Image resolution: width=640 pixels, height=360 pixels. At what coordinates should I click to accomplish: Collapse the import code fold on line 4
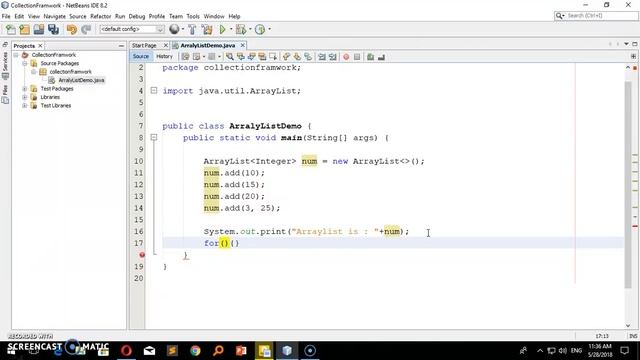coord(154,91)
